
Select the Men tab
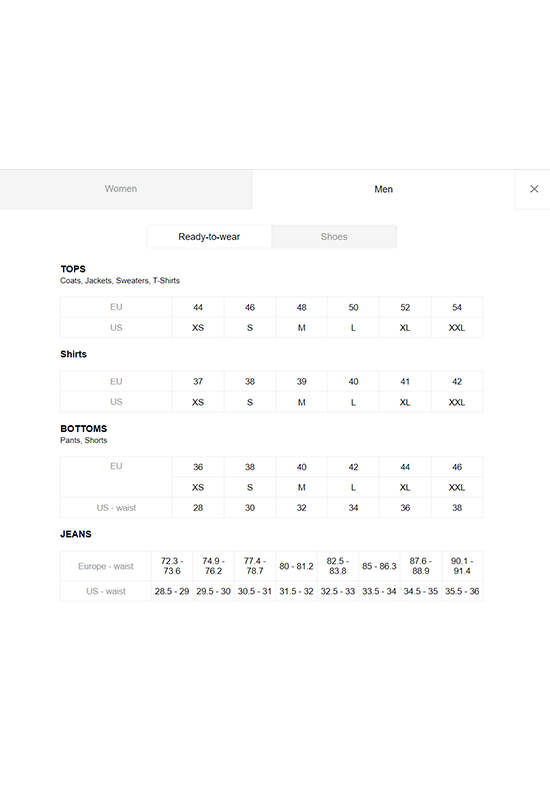click(x=384, y=189)
